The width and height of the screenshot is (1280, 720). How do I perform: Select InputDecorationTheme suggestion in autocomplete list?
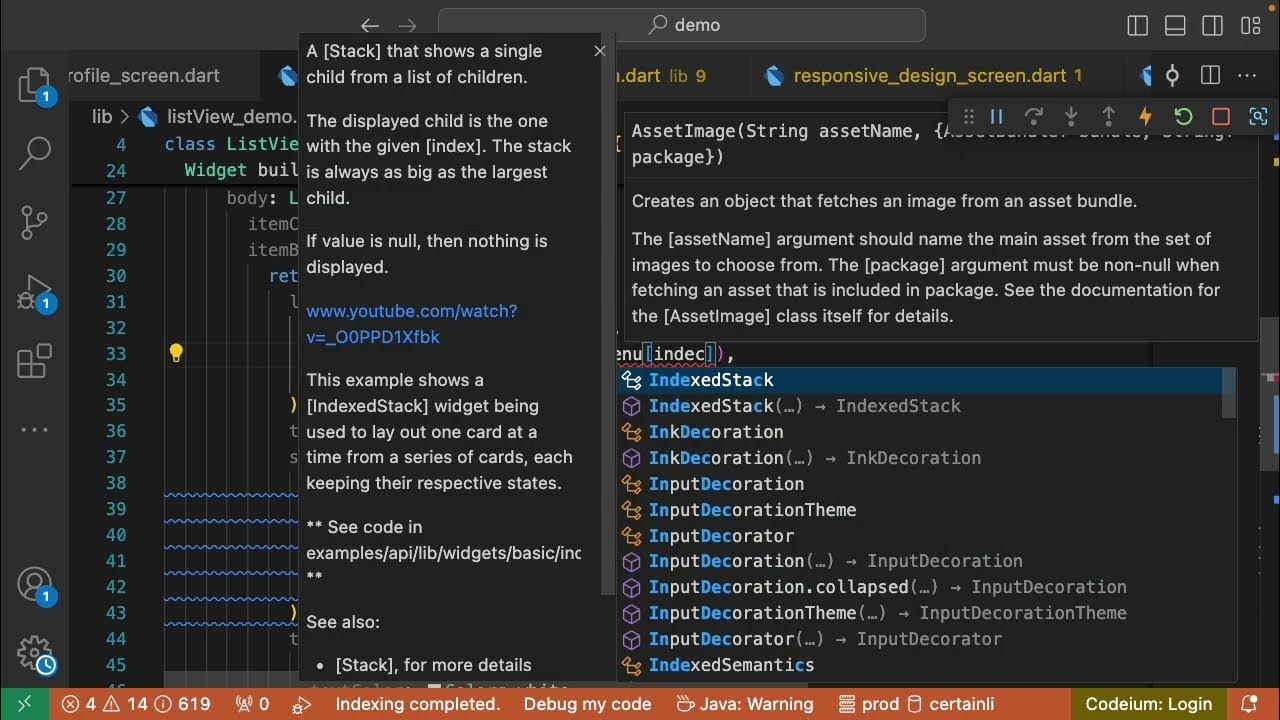752,510
